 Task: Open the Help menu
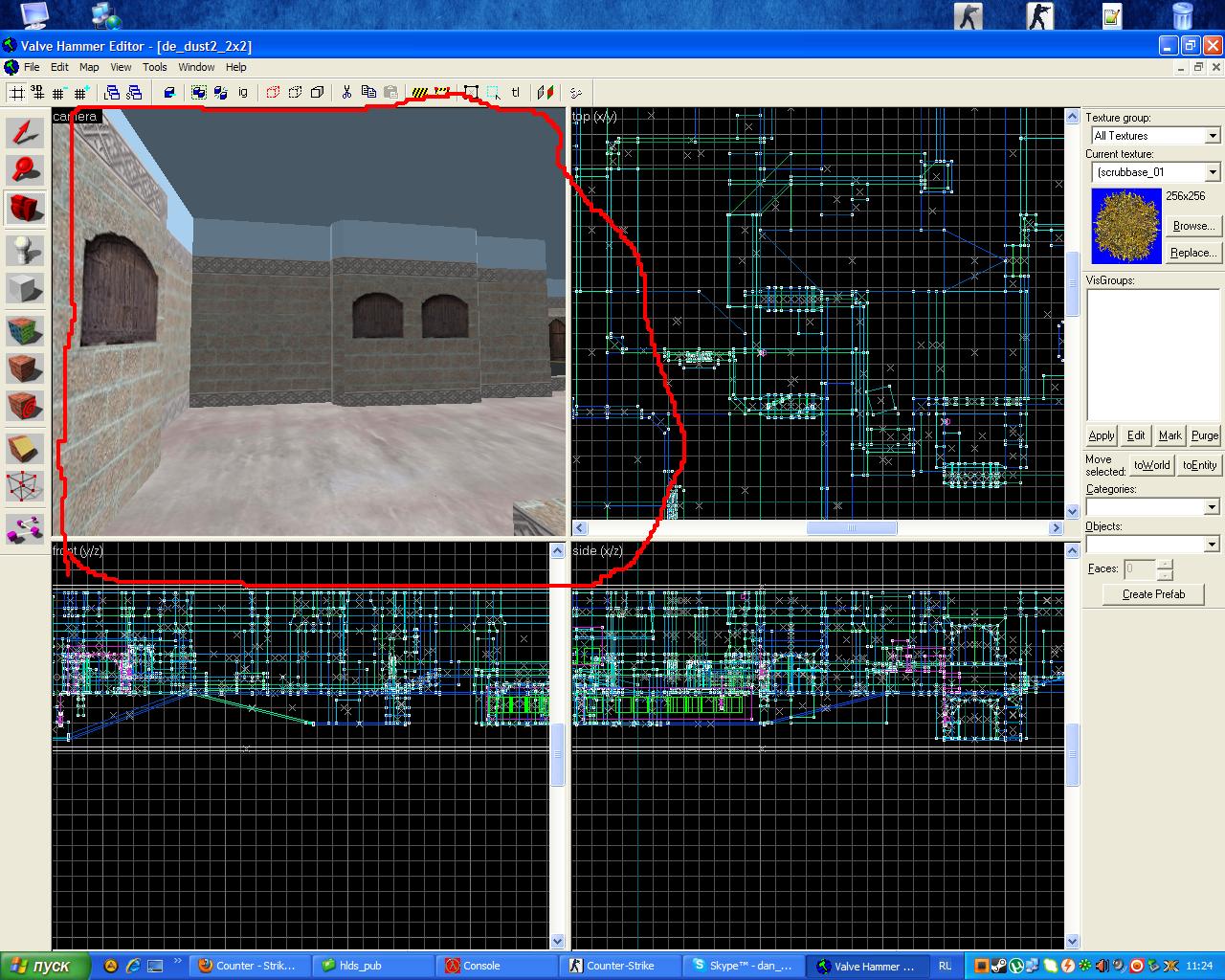[236, 67]
